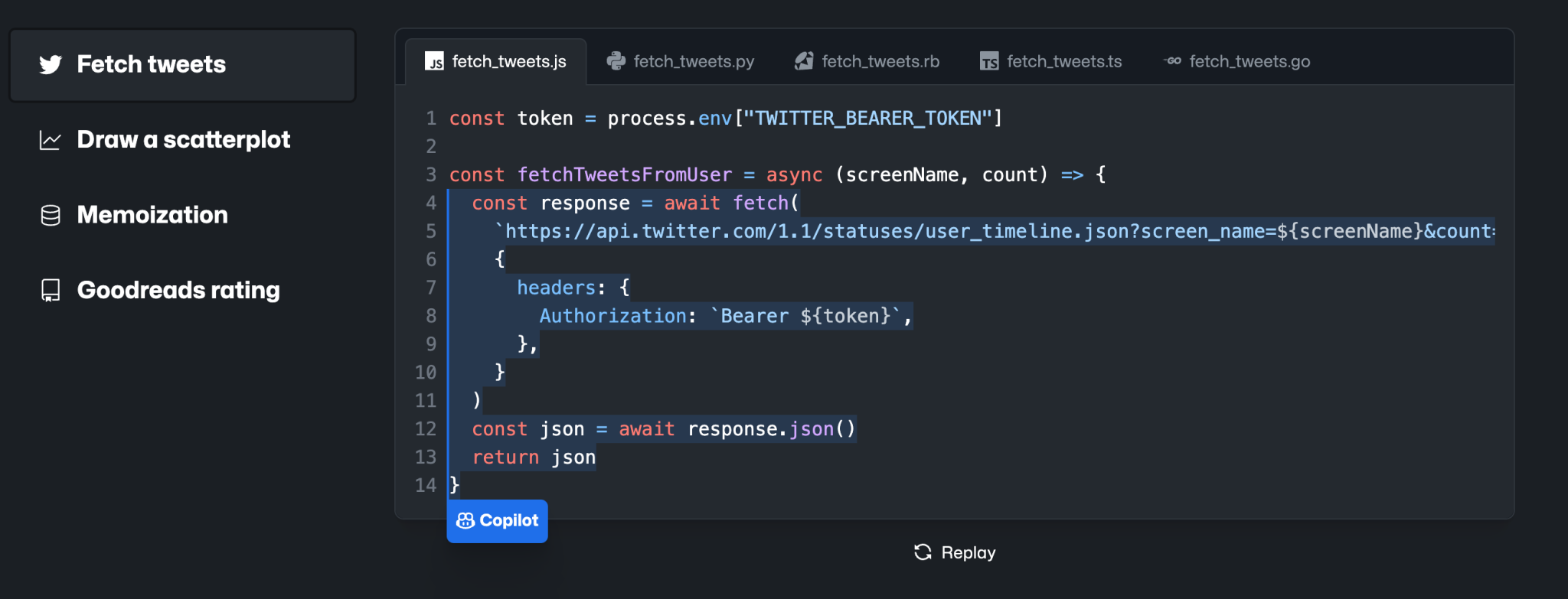1568x599 pixels.
Task: Select the fetch_tweets.ts tab
Action: (x=1063, y=61)
